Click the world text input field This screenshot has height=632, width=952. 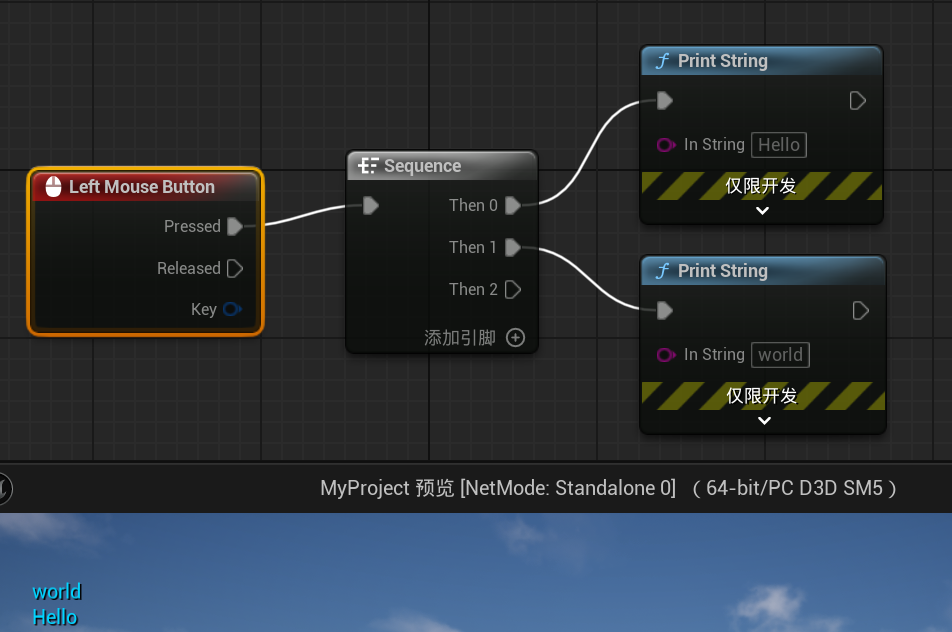tap(780, 355)
